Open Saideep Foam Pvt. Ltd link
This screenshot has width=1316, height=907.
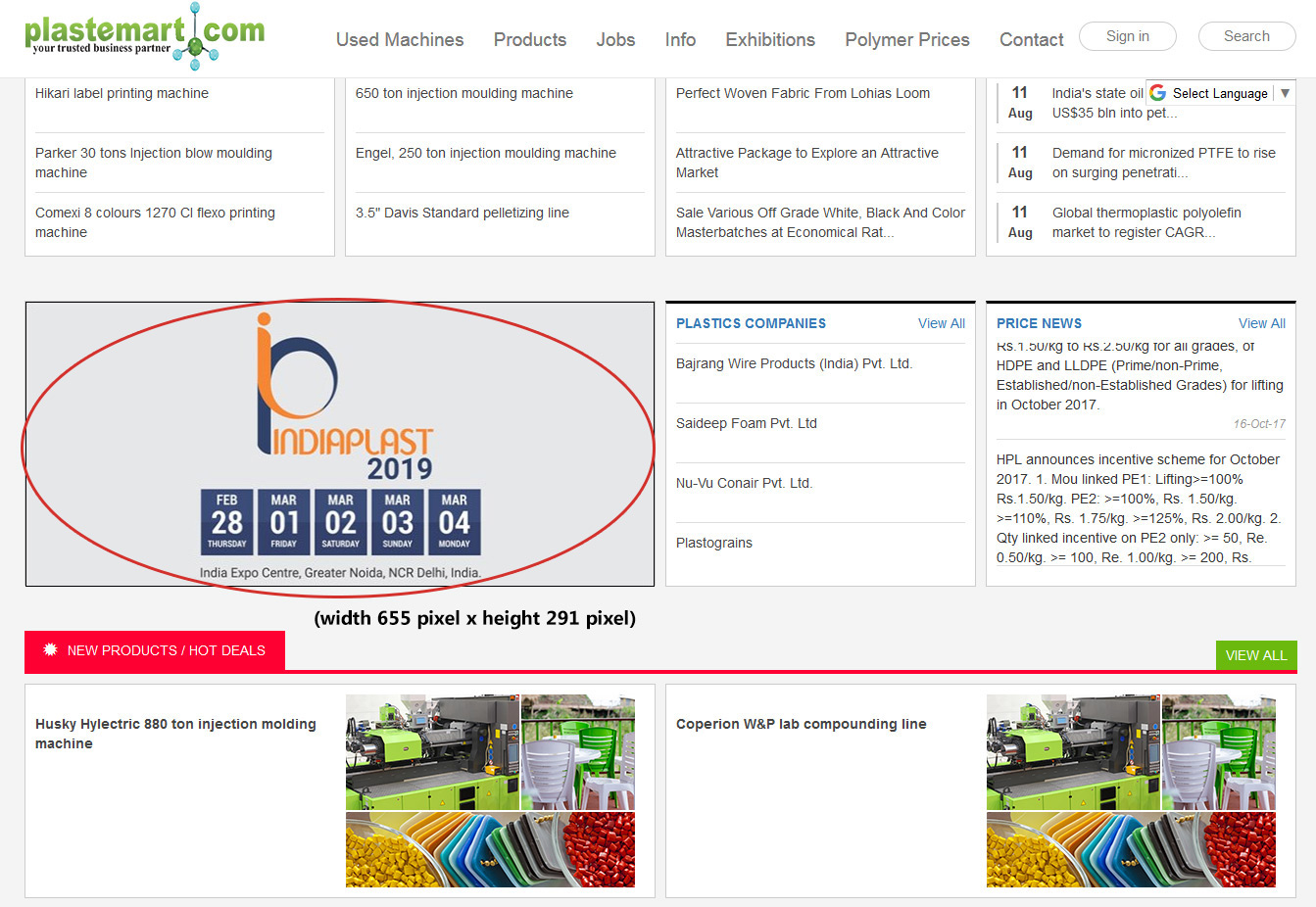point(747,423)
